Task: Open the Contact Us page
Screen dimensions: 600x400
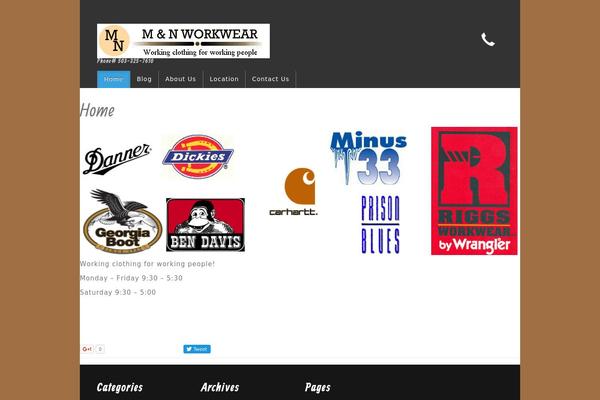Action: tap(271, 79)
